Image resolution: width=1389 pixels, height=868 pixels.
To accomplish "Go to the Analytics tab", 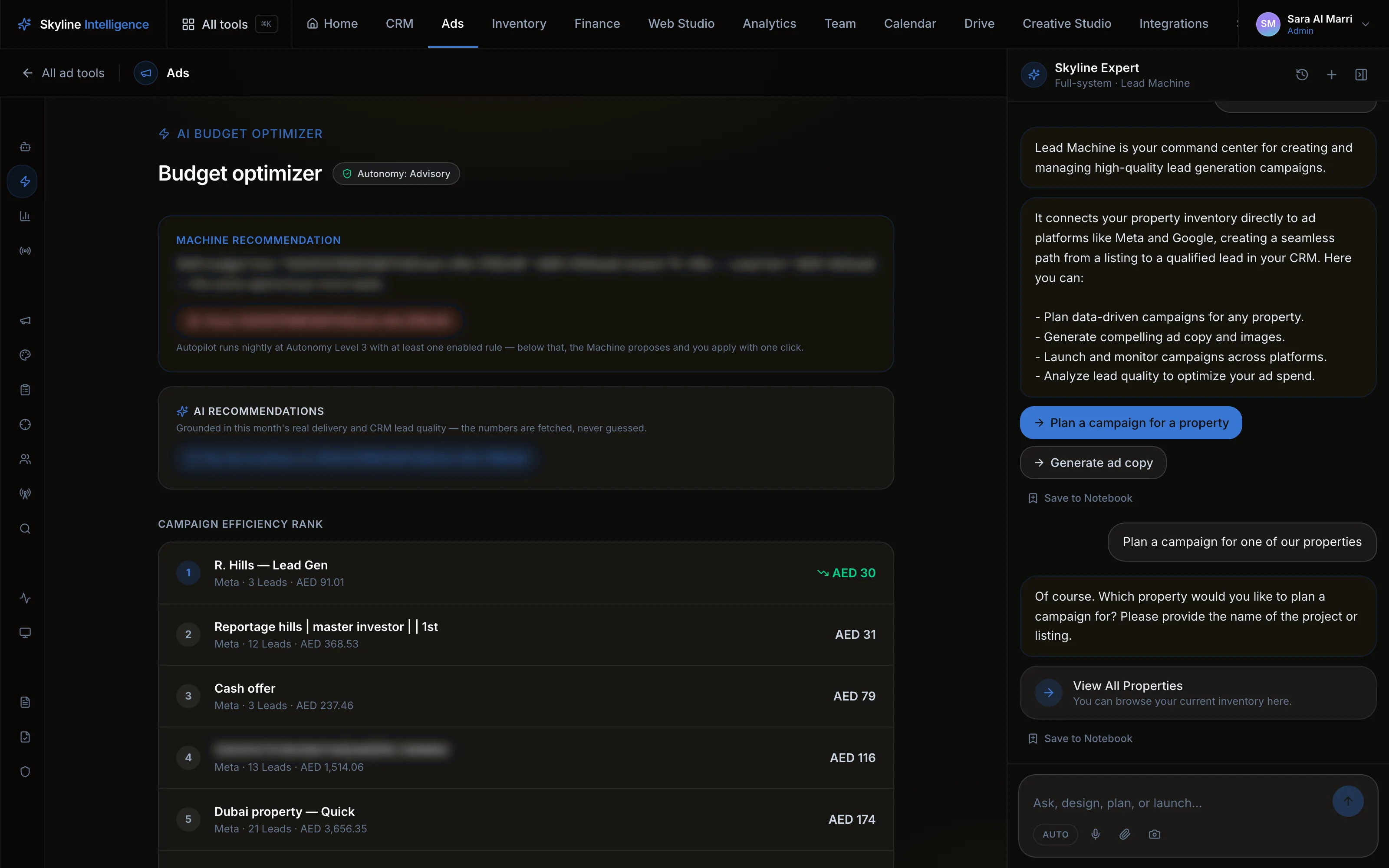I will (769, 23).
